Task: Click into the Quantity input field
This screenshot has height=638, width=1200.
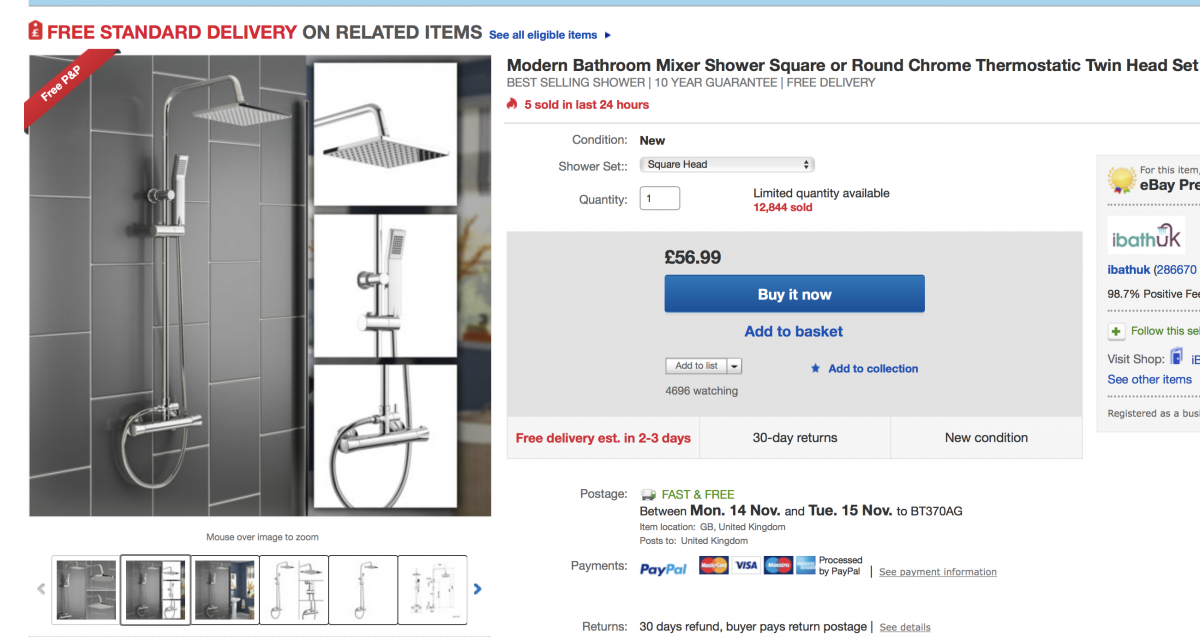Action: pyautogui.click(x=659, y=199)
